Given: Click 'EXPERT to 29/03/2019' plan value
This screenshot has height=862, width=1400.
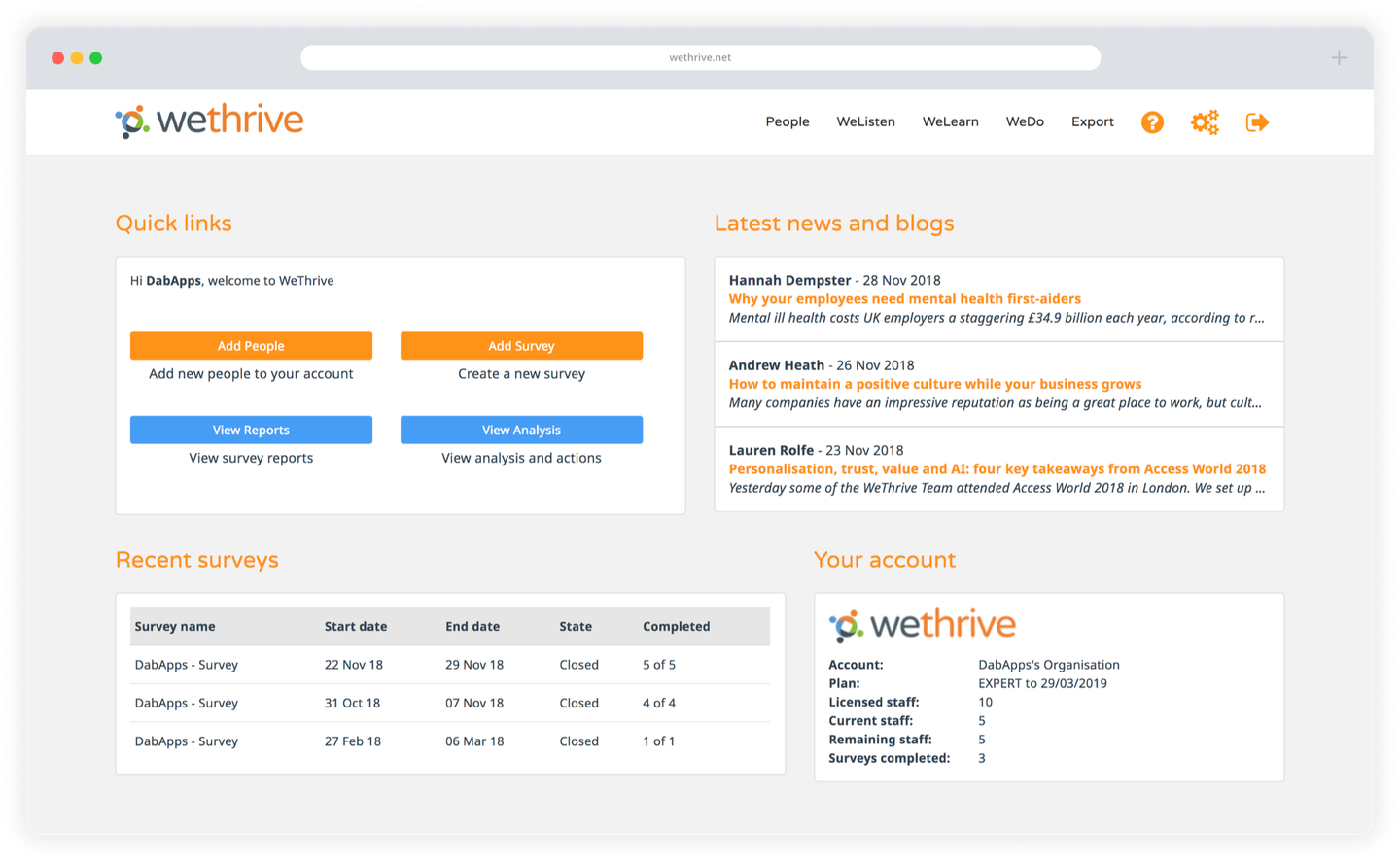Looking at the screenshot, I should tap(1042, 683).
